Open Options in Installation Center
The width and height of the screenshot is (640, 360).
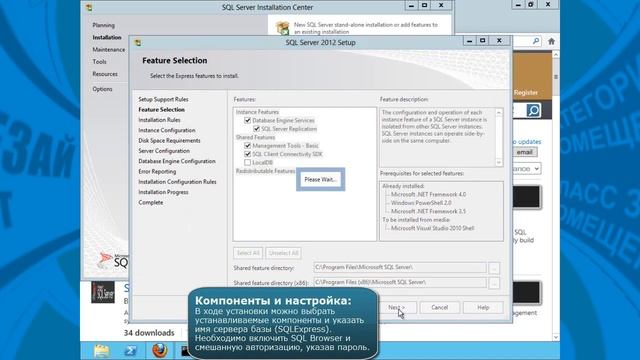point(102,89)
